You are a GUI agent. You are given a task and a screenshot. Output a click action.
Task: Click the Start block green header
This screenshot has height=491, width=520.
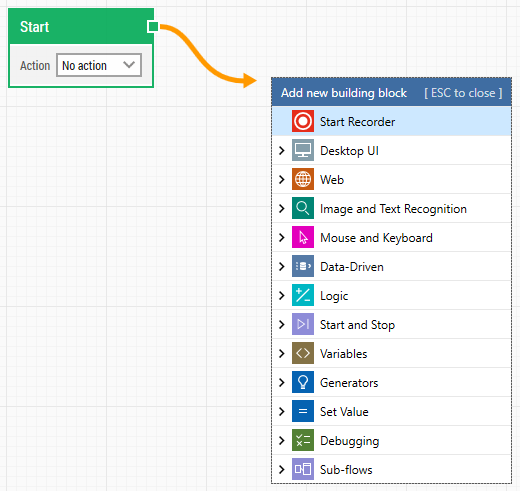tap(81, 26)
